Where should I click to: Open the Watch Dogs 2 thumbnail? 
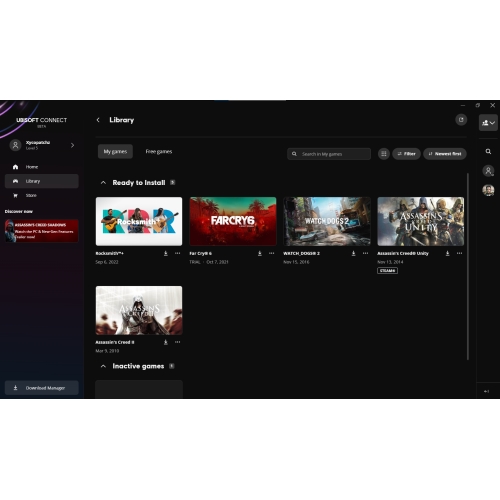tap(327, 221)
